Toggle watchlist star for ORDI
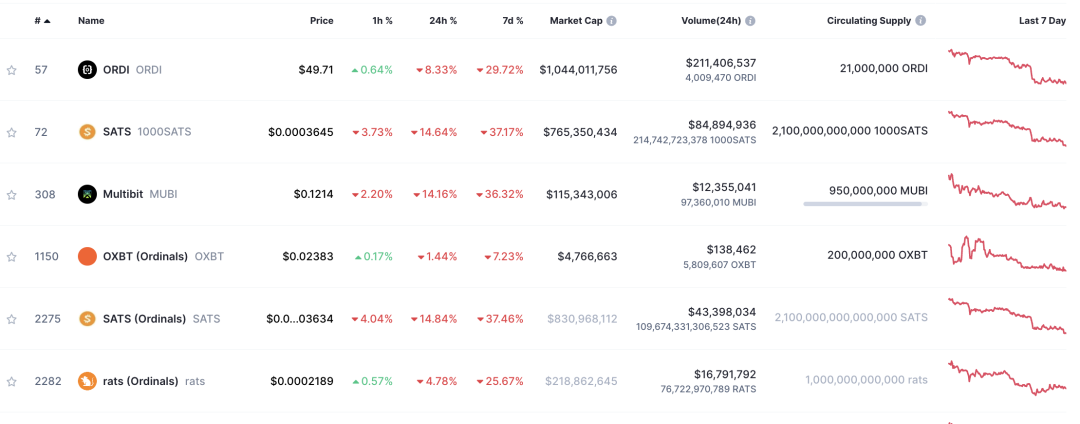 click(12, 70)
